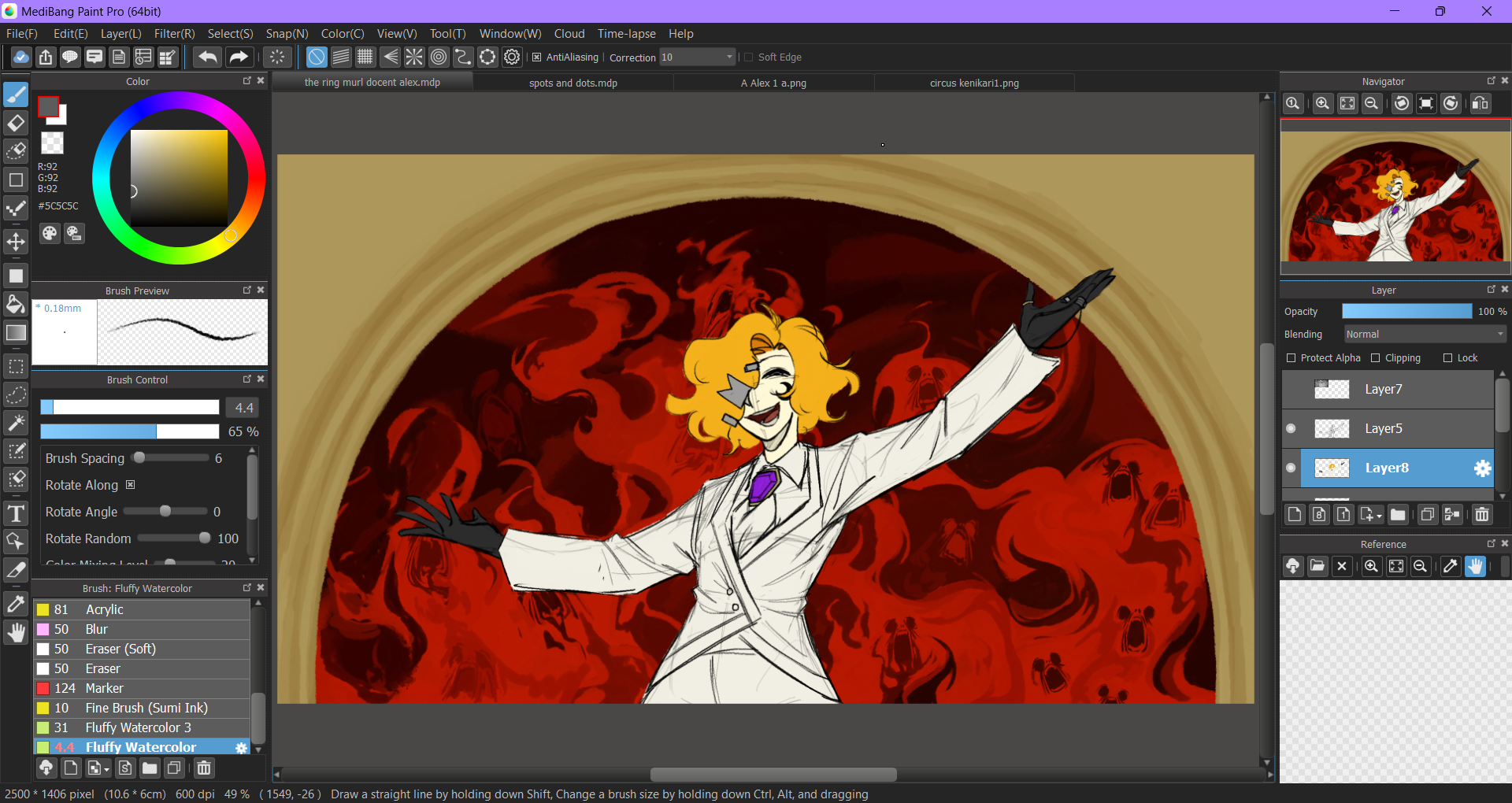Select the Fine Brush (Sumi Ink) brush

coord(146,708)
